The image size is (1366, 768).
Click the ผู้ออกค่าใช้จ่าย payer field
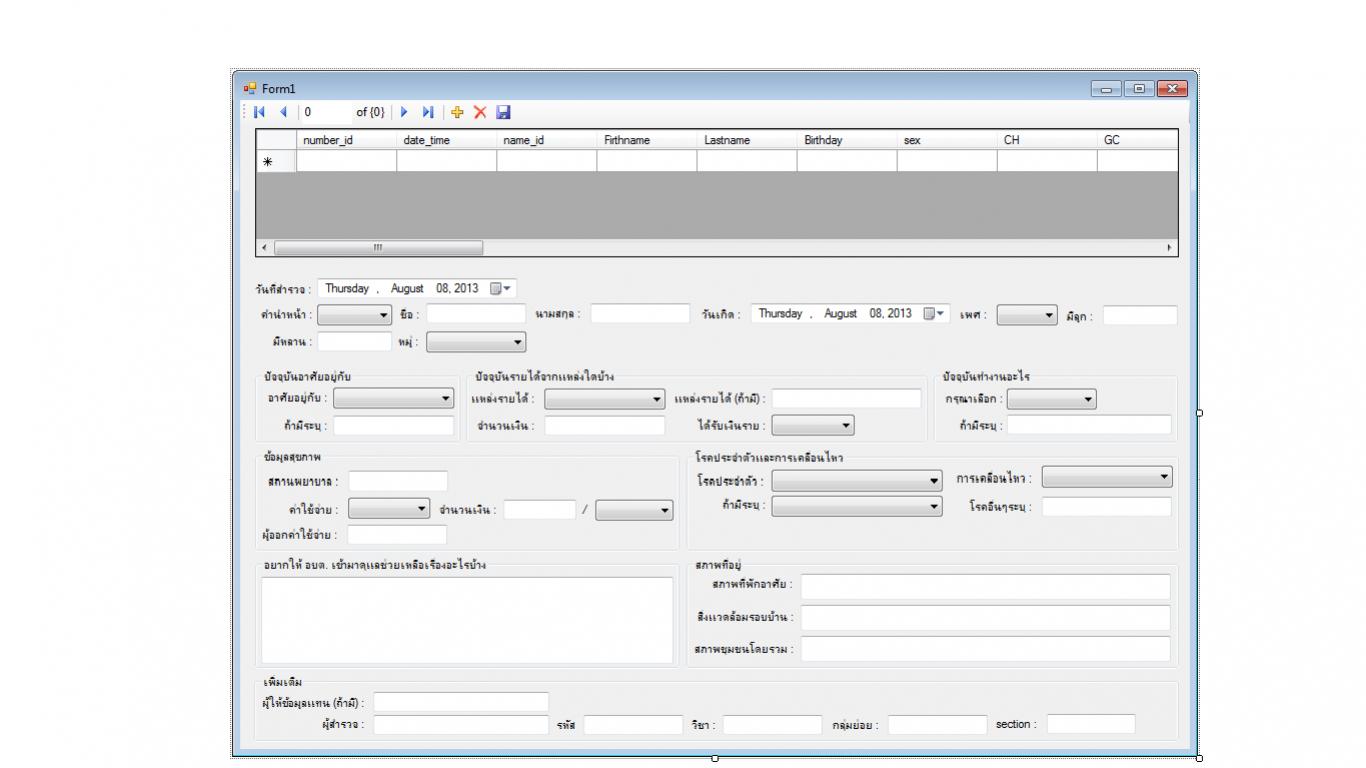pyautogui.click(x=397, y=535)
